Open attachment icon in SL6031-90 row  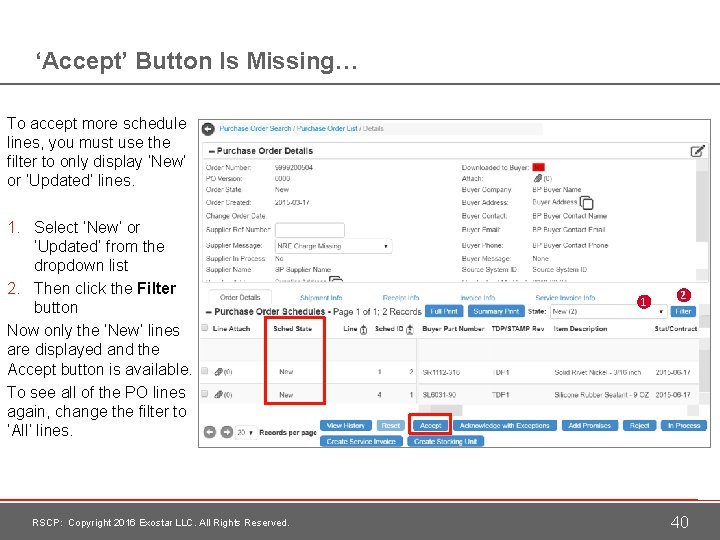(219, 394)
